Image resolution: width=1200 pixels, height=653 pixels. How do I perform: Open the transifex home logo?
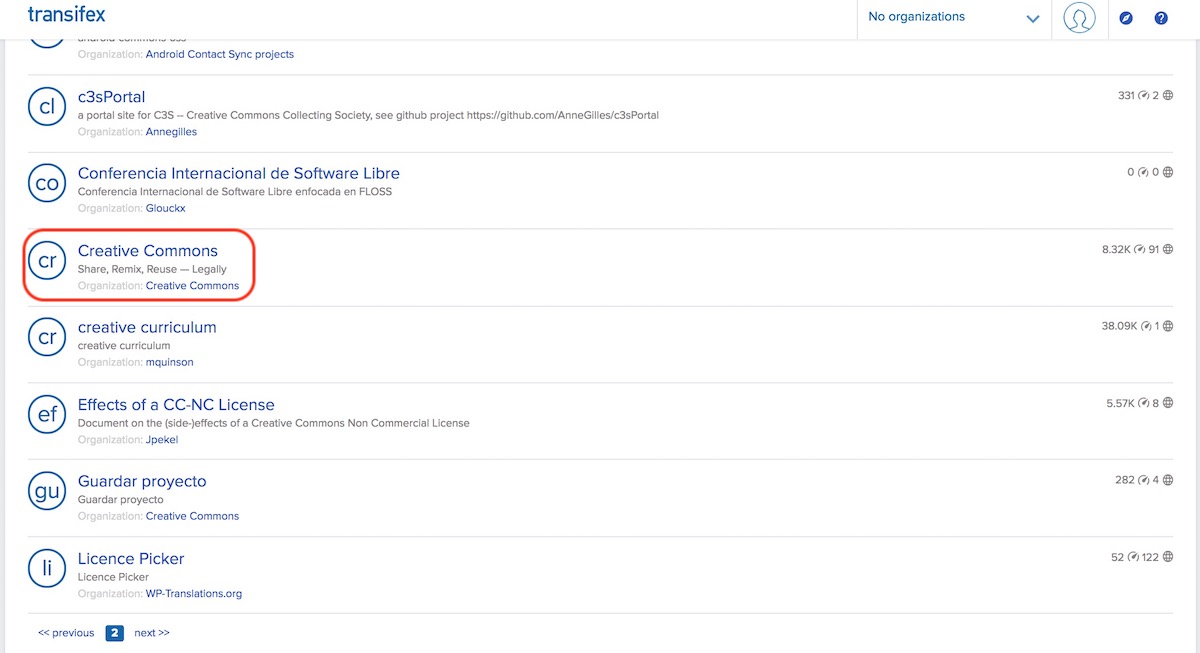point(66,15)
